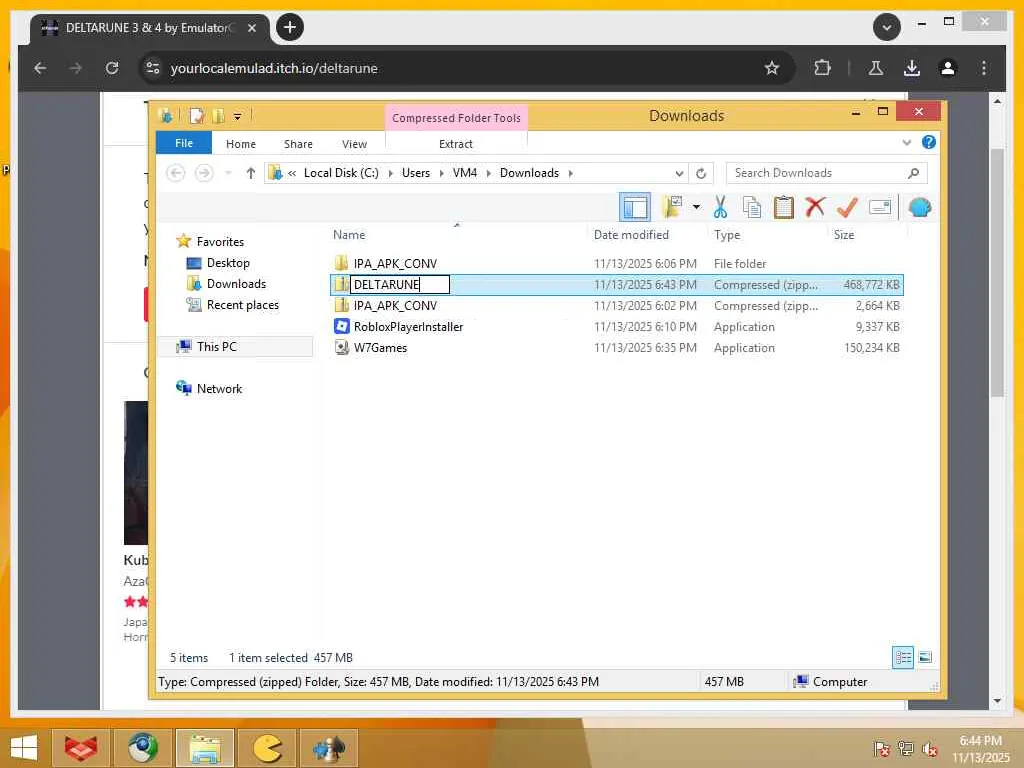Image resolution: width=1024 pixels, height=768 pixels.
Task: Click the VM4 breadcrumb in the address bar
Action: coord(464,173)
